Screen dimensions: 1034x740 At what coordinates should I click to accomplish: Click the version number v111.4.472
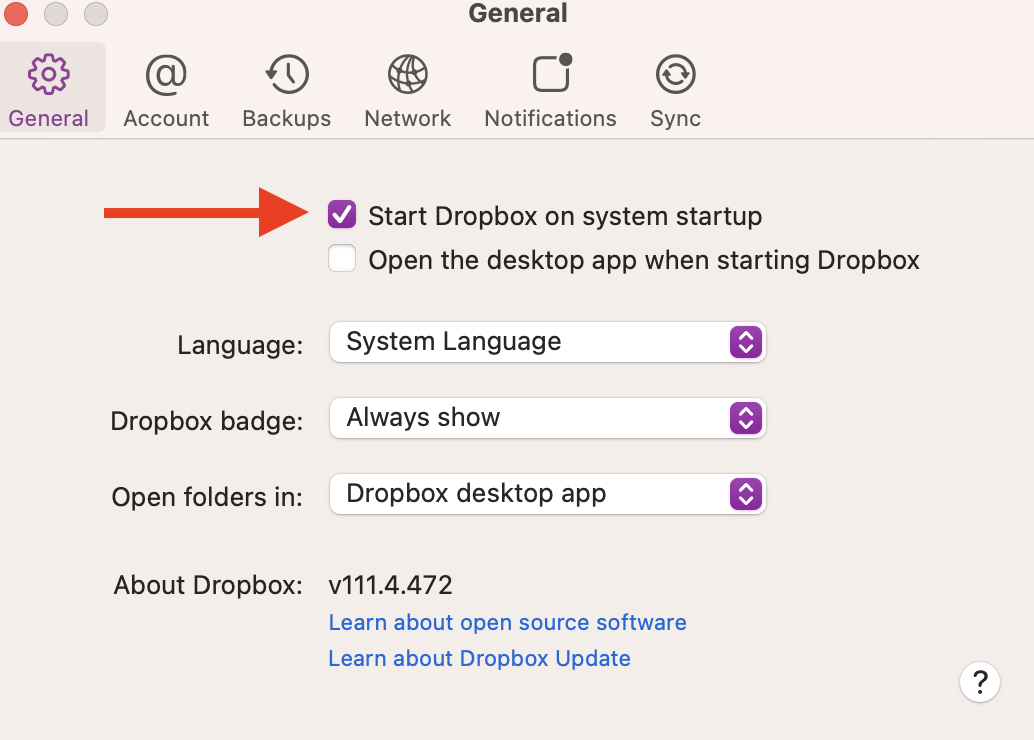[390, 585]
